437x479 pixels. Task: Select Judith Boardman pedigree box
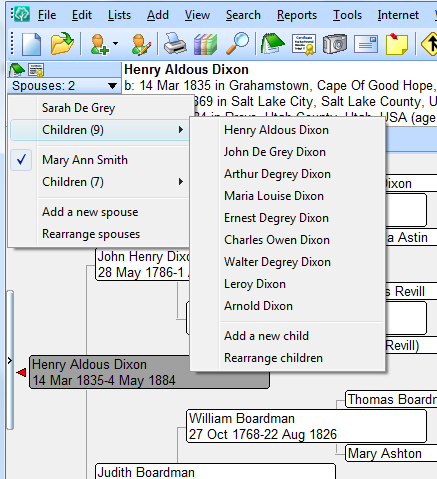coord(215,471)
